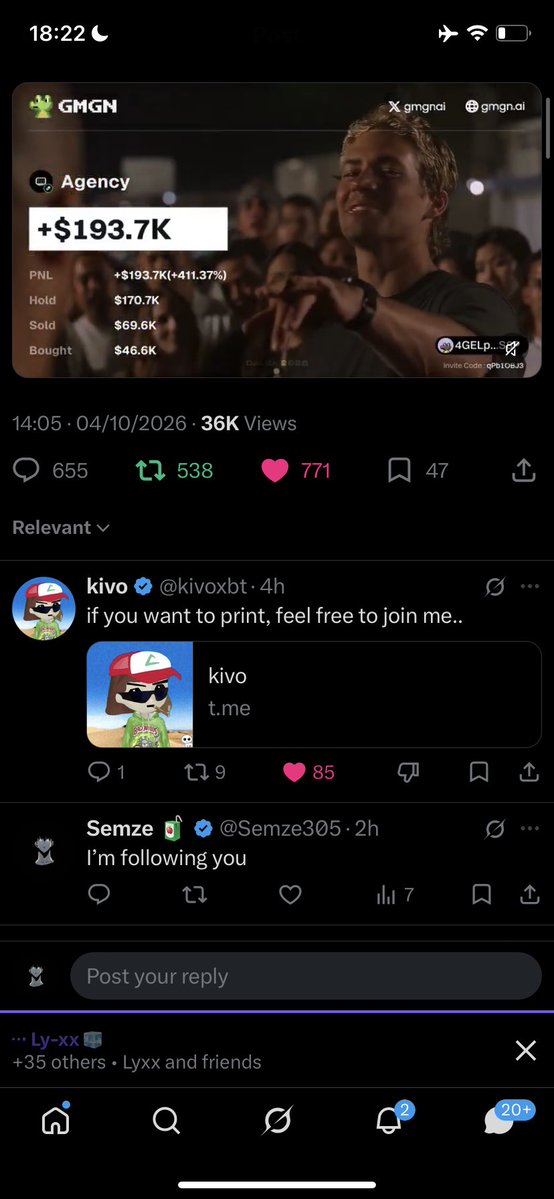Dismiss the Lyxx and friends banner

pos(526,1051)
